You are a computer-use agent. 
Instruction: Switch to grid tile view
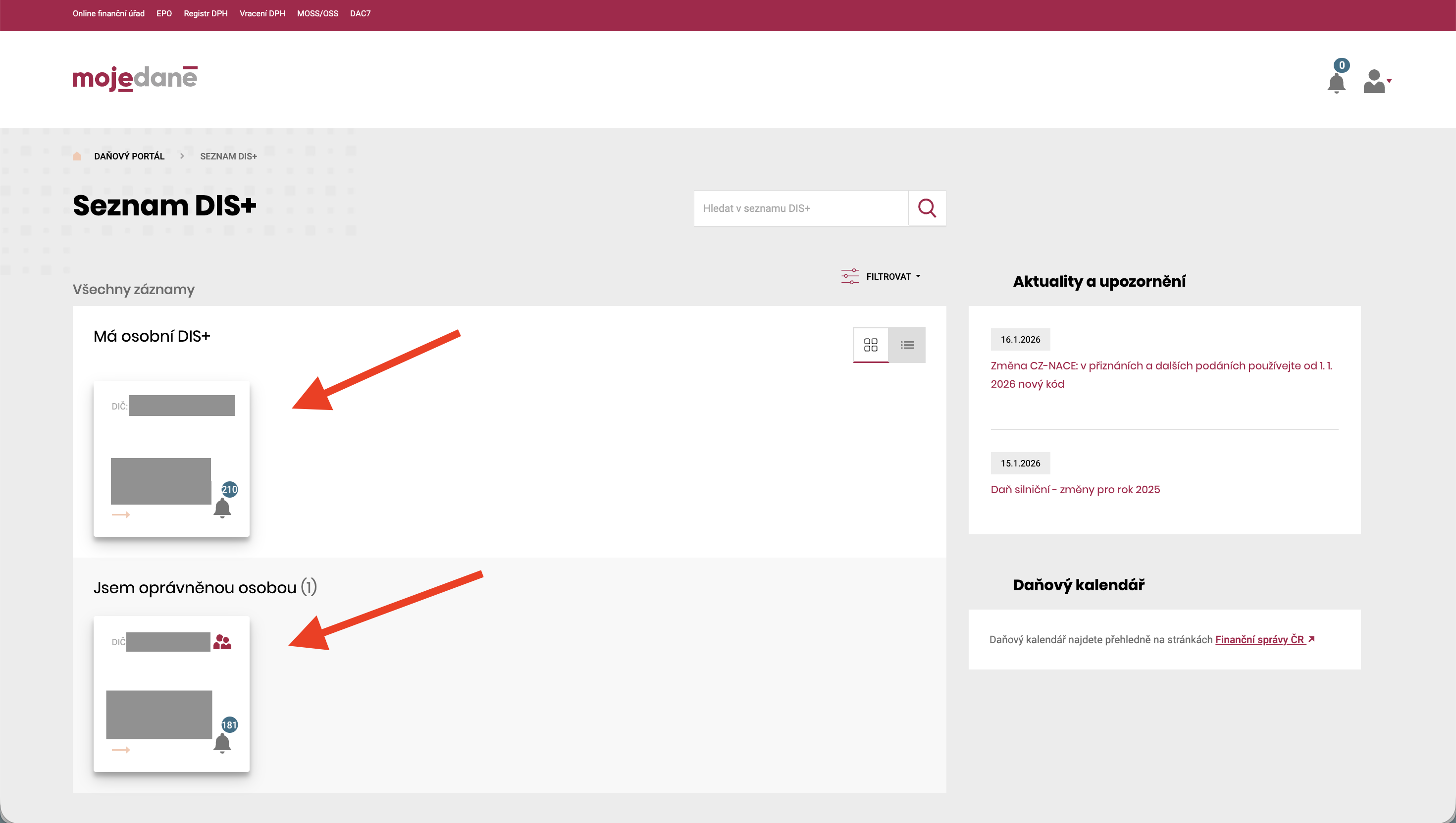click(871, 344)
